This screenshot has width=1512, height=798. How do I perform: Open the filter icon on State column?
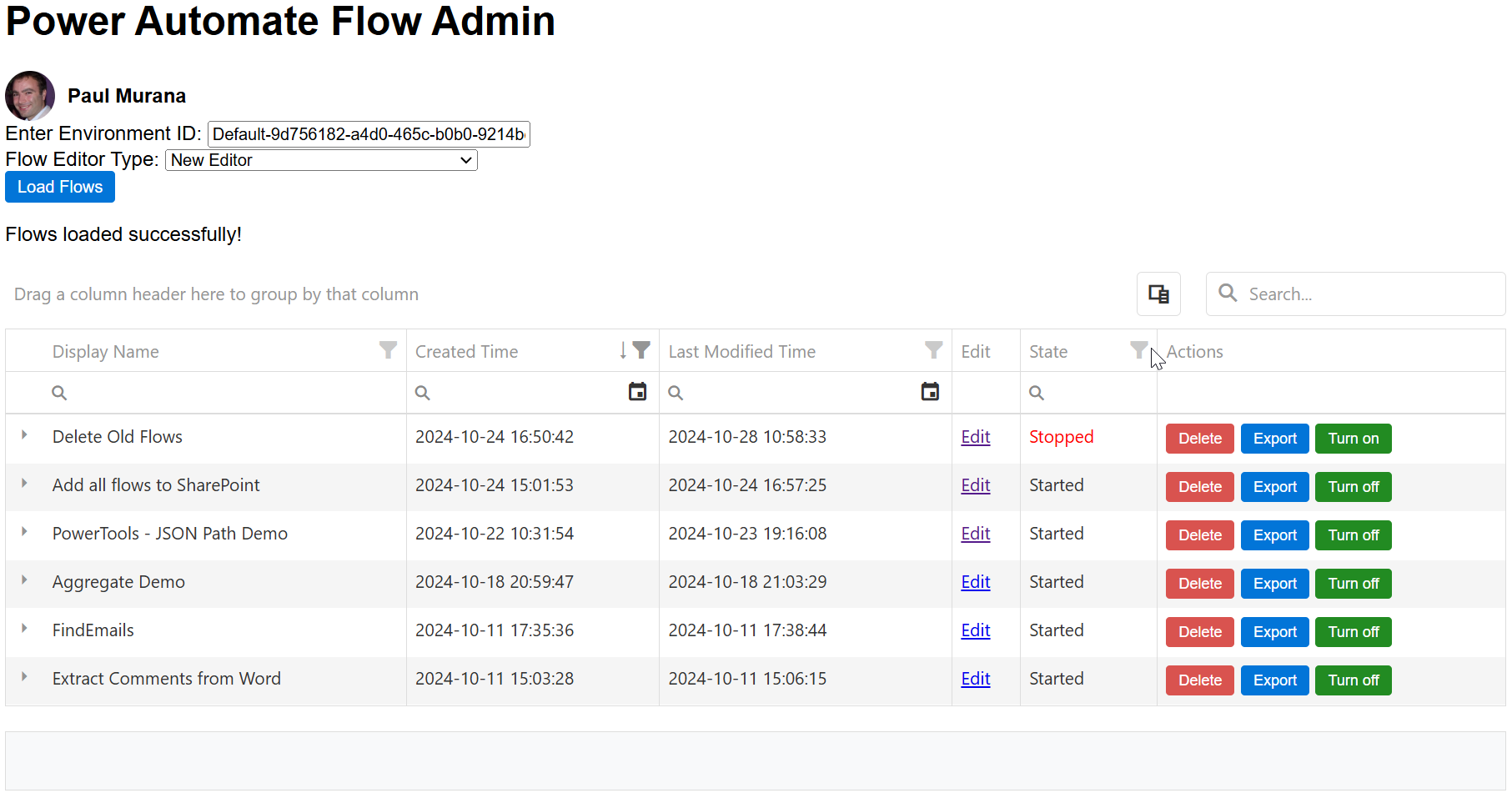pos(1139,350)
